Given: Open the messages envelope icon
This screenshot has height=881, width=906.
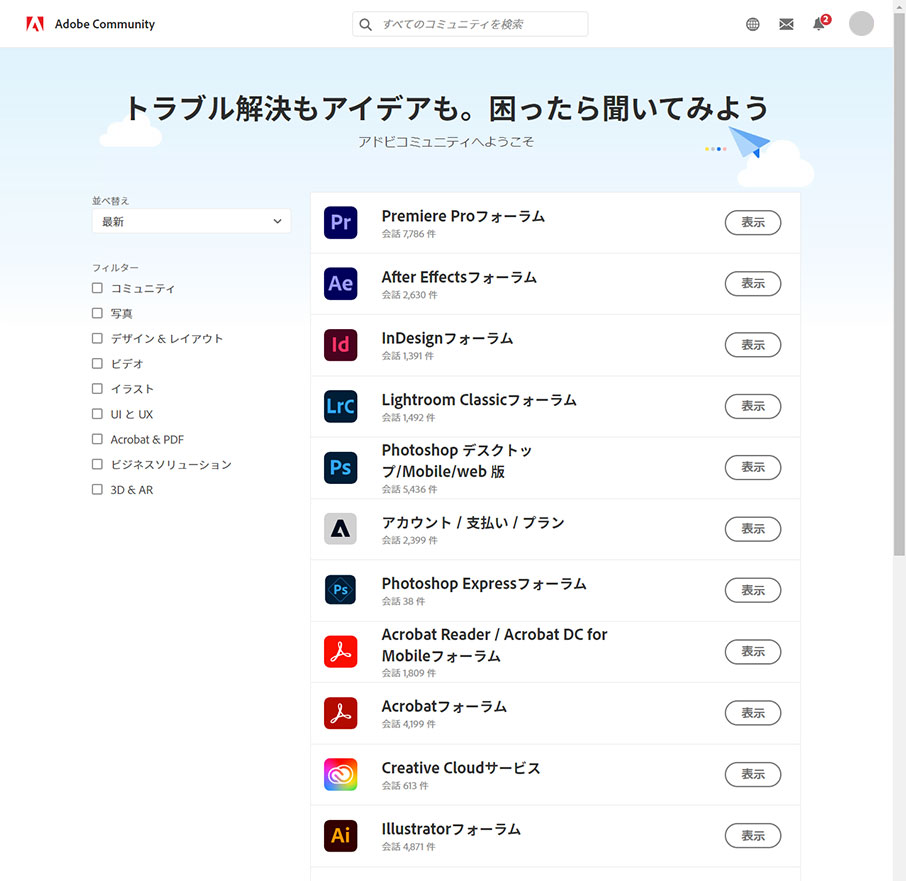Looking at the screenshot, I should coord(786,24).
